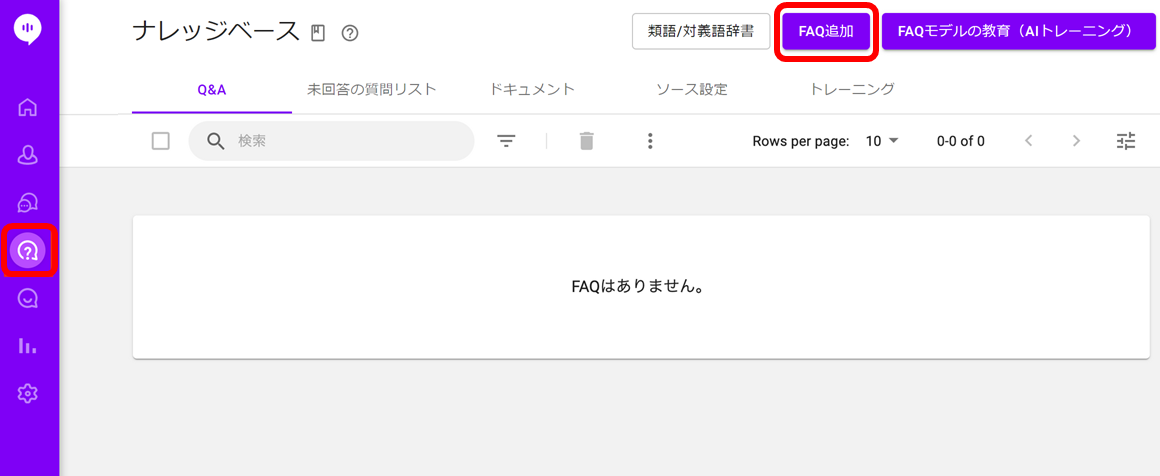Open the user/contacts icon in sidebar
The width and height of the screenshot is (1160, 476).
tap(28, 155)
